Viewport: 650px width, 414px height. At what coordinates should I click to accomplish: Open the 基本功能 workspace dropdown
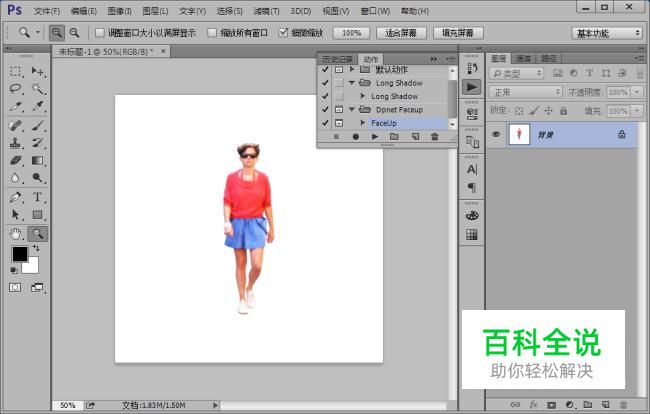pyautogui.click(x=607, y=33)
